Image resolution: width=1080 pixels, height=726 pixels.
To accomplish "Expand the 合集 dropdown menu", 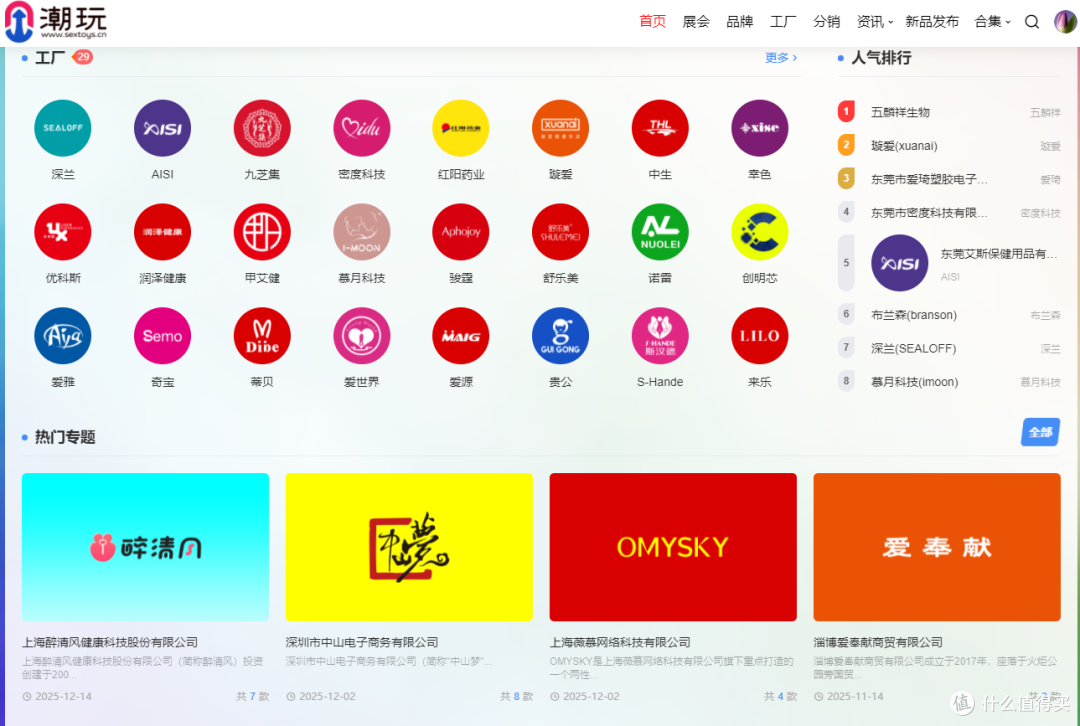I will coord(992,22).
